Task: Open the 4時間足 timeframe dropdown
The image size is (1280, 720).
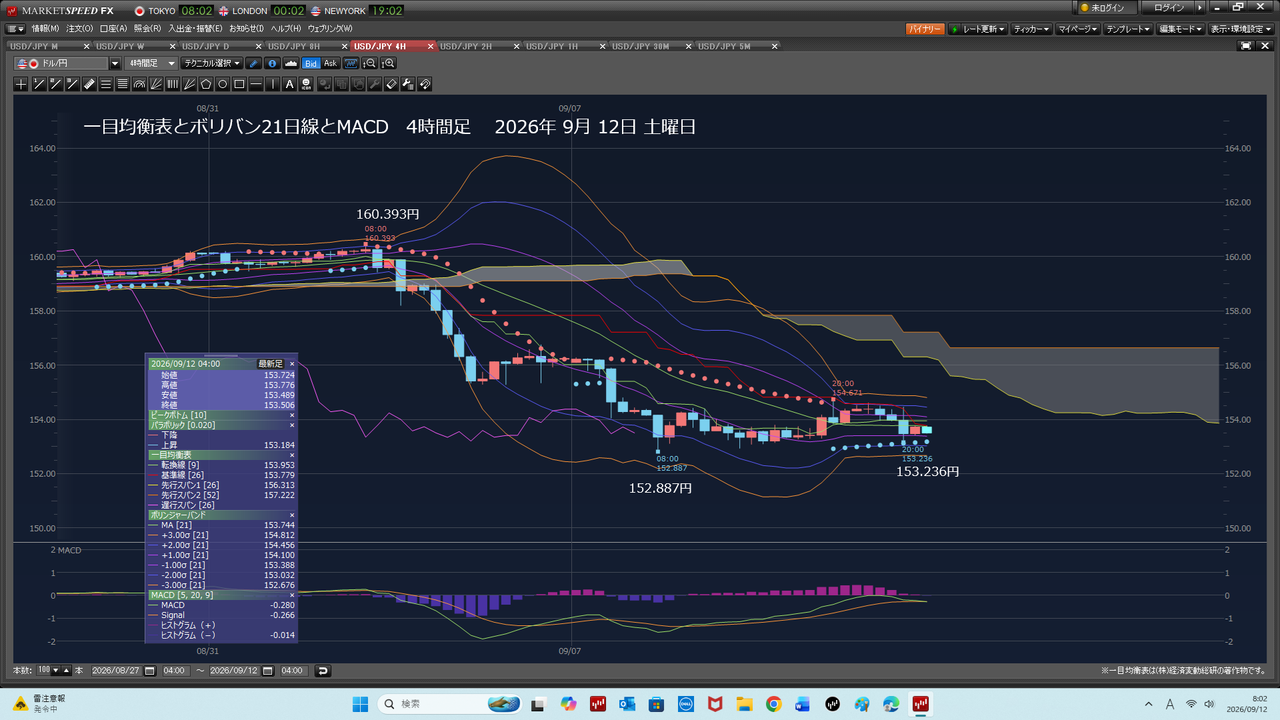Action: 154,63
